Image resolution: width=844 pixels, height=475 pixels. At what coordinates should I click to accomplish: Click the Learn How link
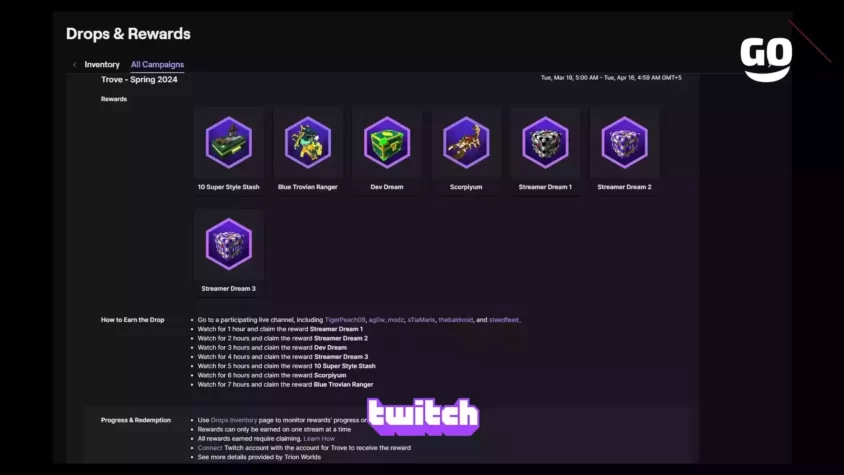[319, 439]
